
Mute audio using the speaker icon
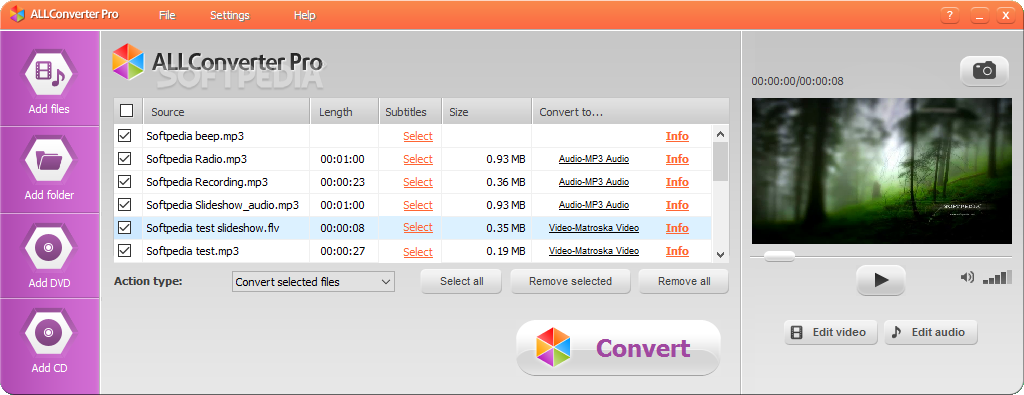coord(967,277)
